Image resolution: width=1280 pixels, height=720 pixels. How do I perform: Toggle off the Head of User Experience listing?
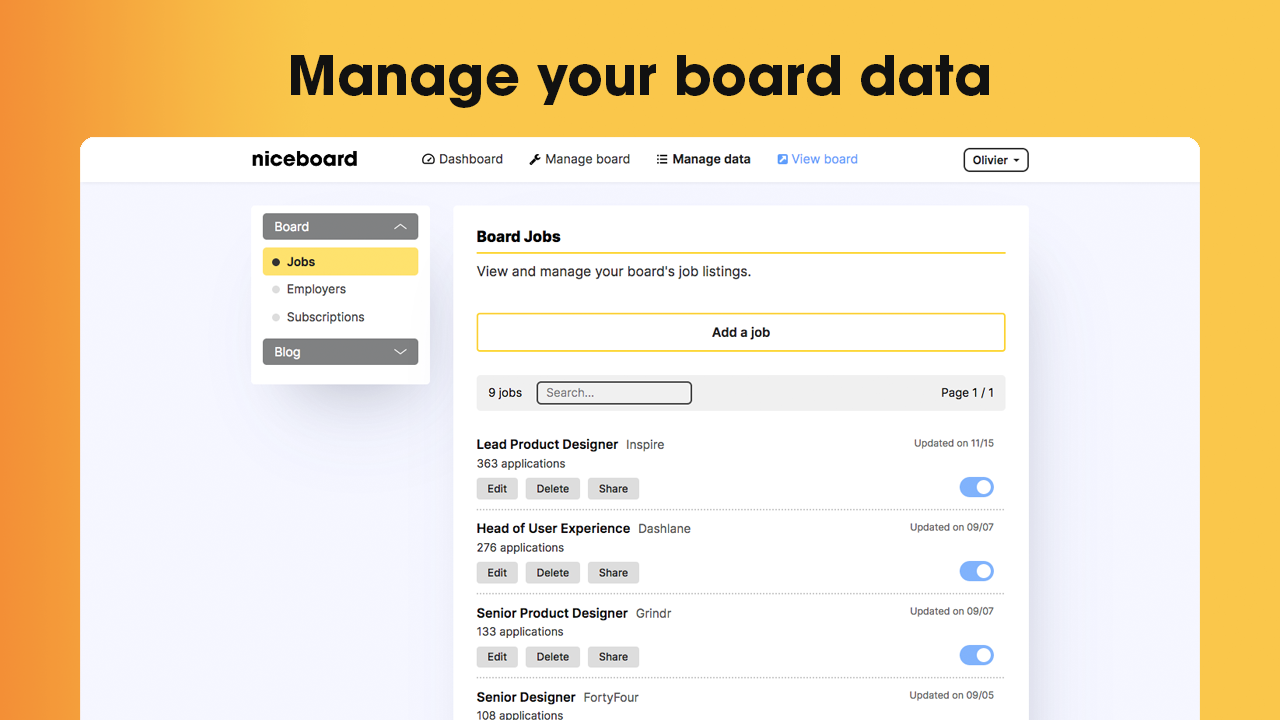[977, 571]
